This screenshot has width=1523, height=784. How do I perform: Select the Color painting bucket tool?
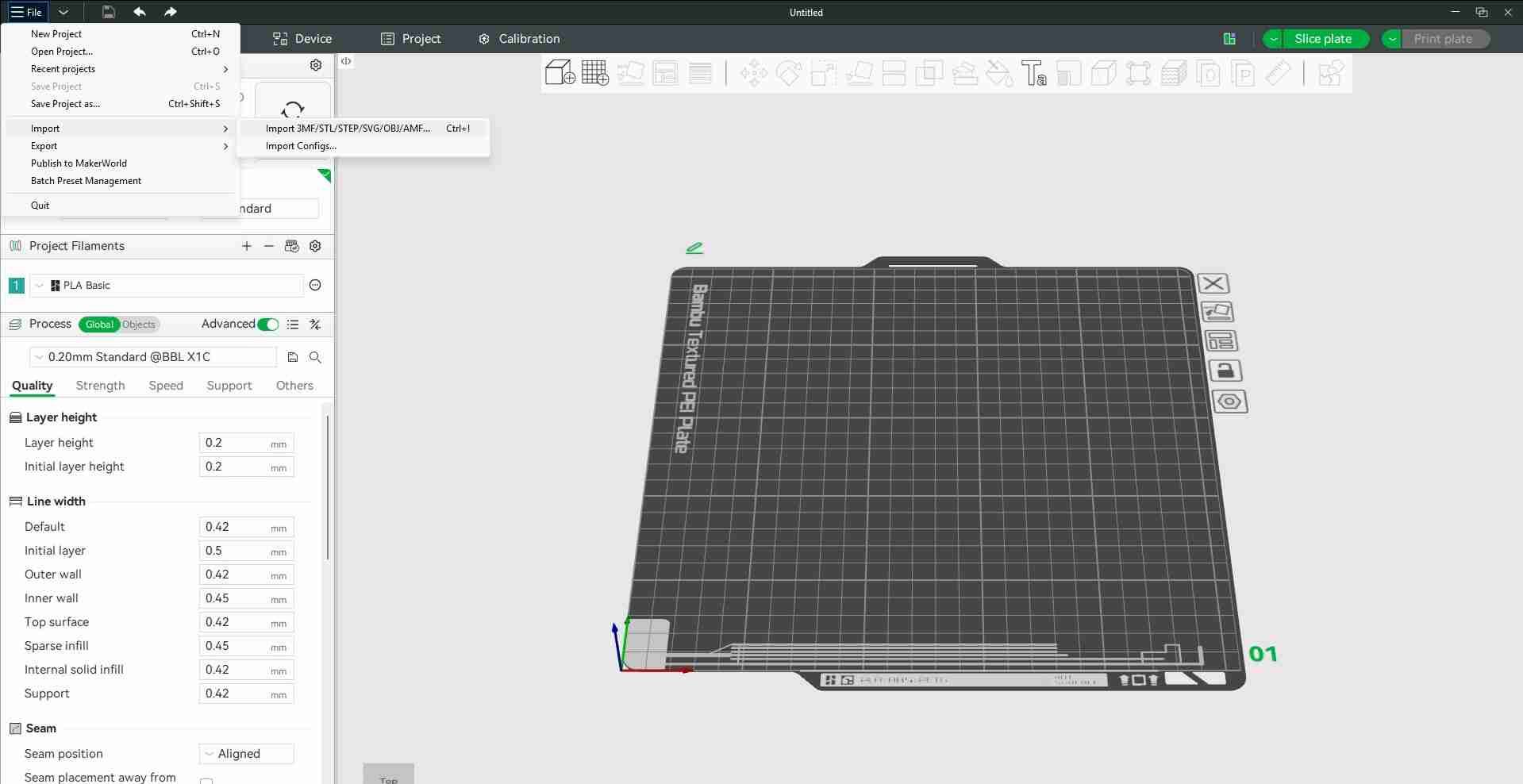click(999, 74)
